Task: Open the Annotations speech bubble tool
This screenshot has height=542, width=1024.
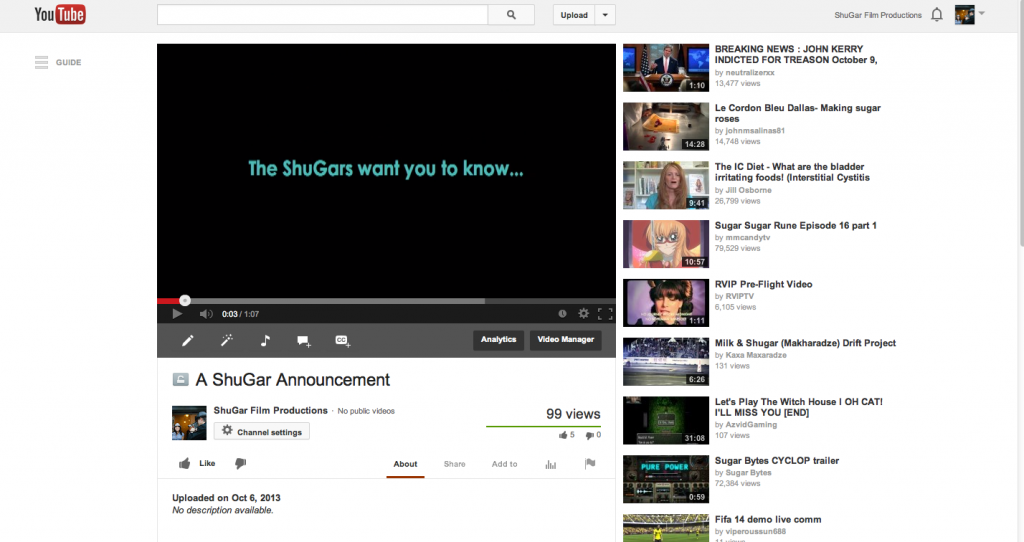Action: click(x=304, y=341)
